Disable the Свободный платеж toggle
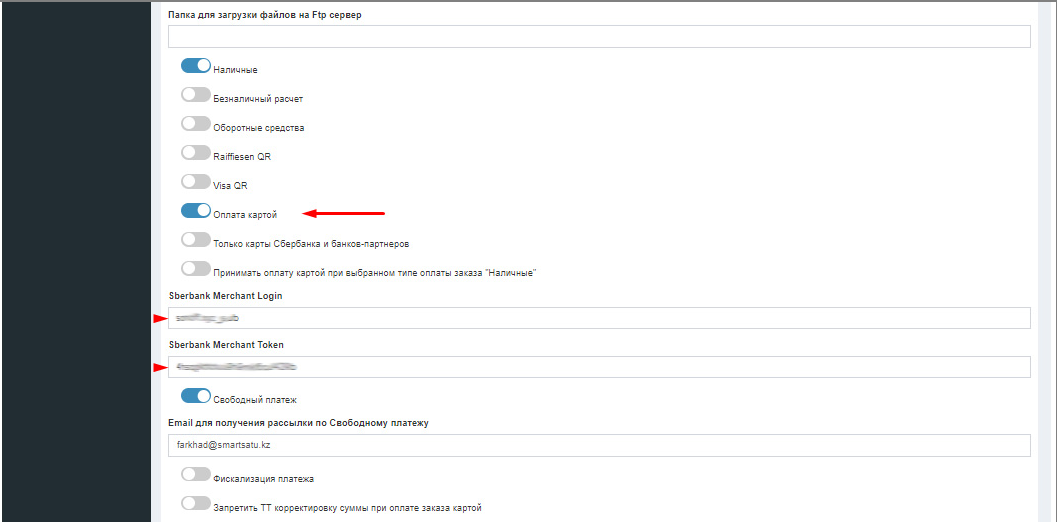Viewport: 1057px width, 522px height. (x=196, y=396)
